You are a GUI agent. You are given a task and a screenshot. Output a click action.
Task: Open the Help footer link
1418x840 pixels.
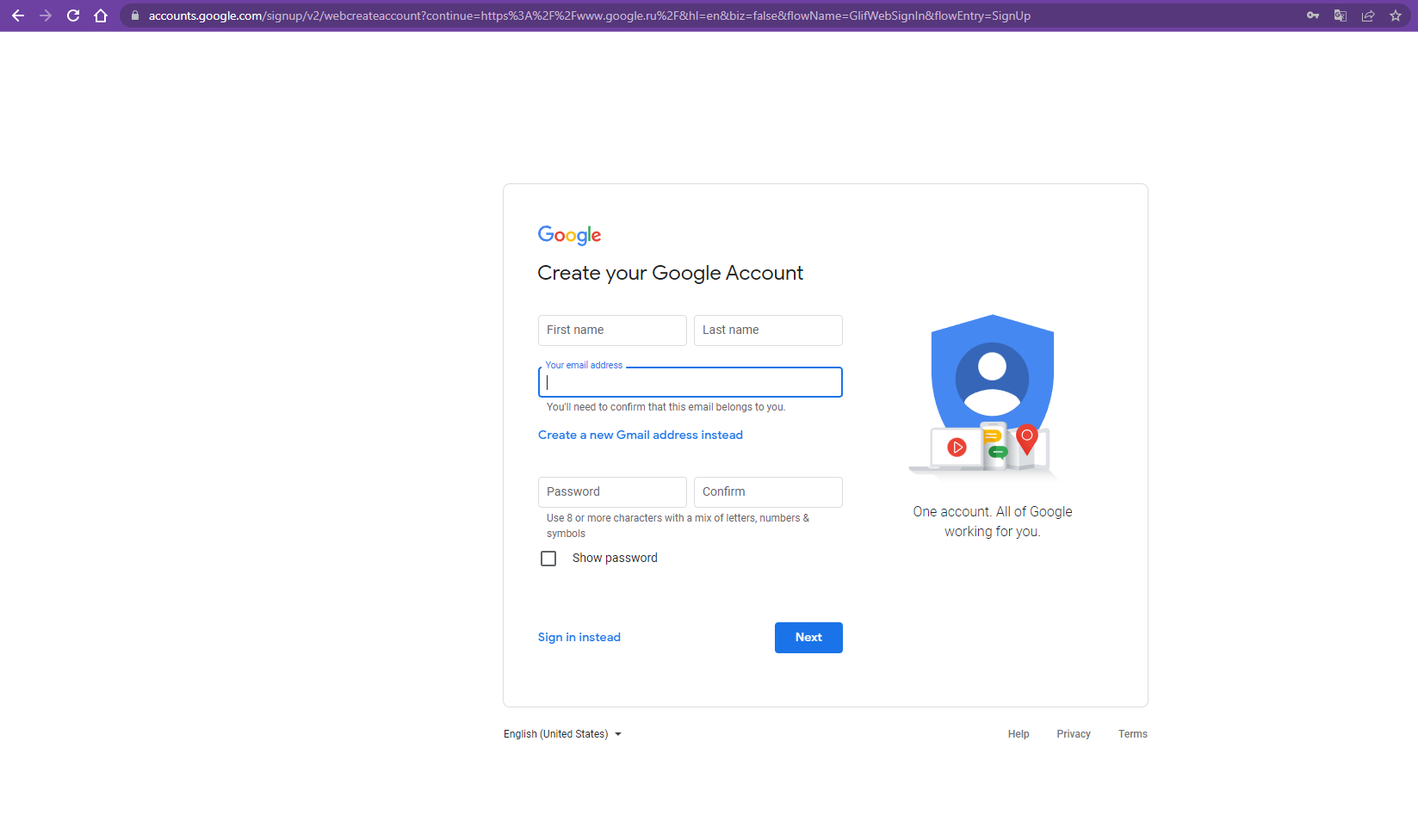point(1019,734)
